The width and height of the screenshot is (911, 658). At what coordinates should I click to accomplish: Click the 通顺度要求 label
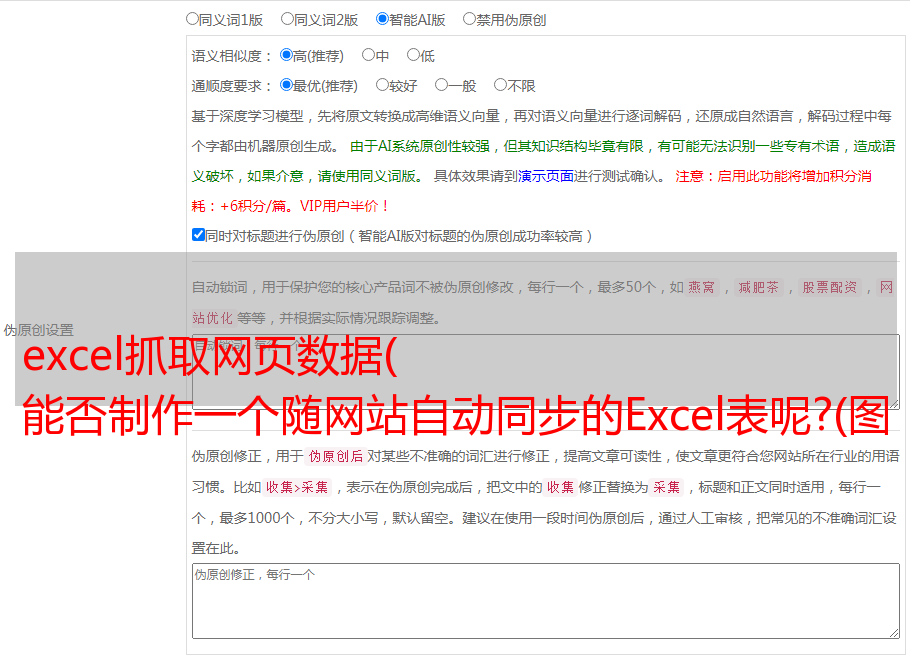232,86
